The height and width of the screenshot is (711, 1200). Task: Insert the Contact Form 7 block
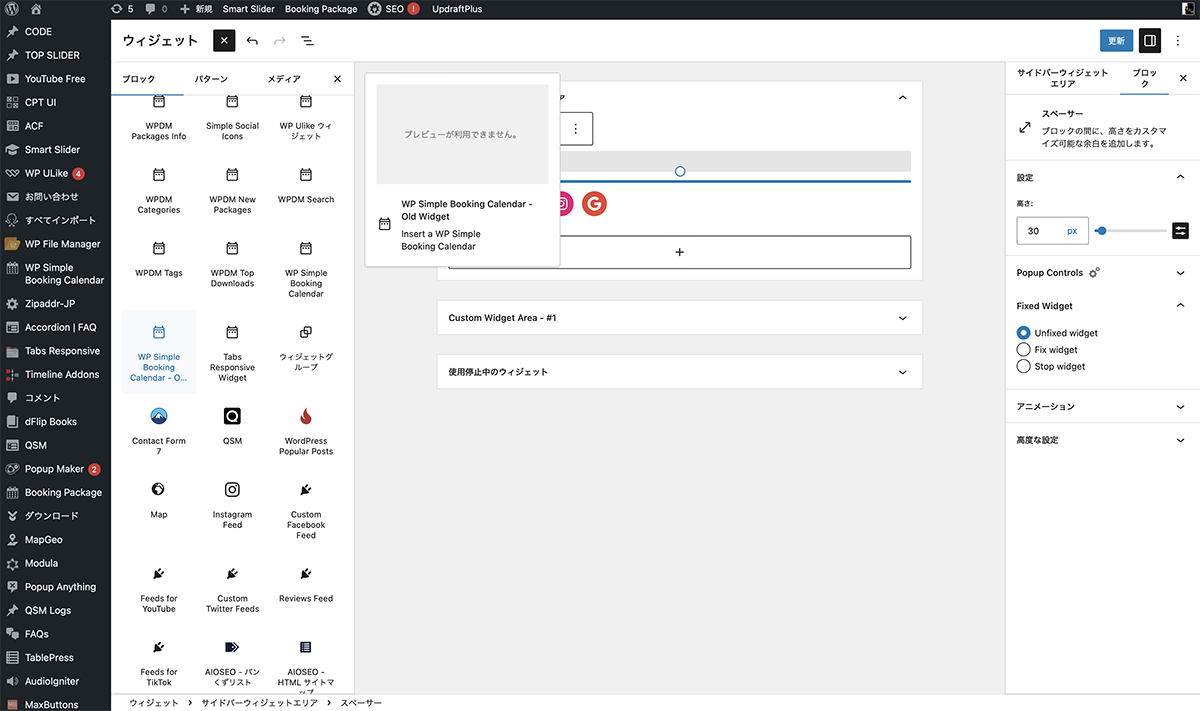tap(159, 430)
